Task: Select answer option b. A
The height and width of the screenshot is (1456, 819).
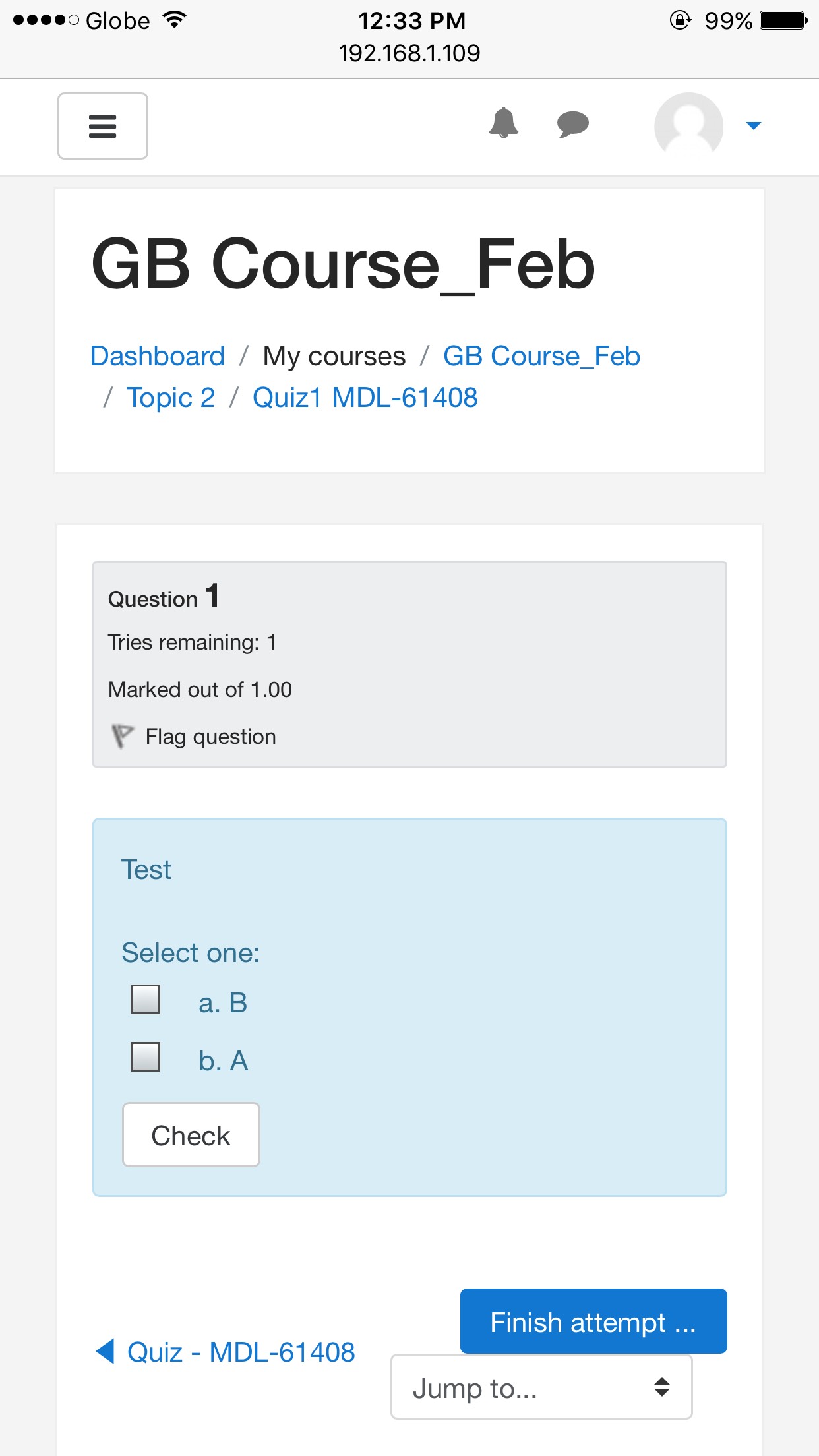Action: pos(145,1056)
